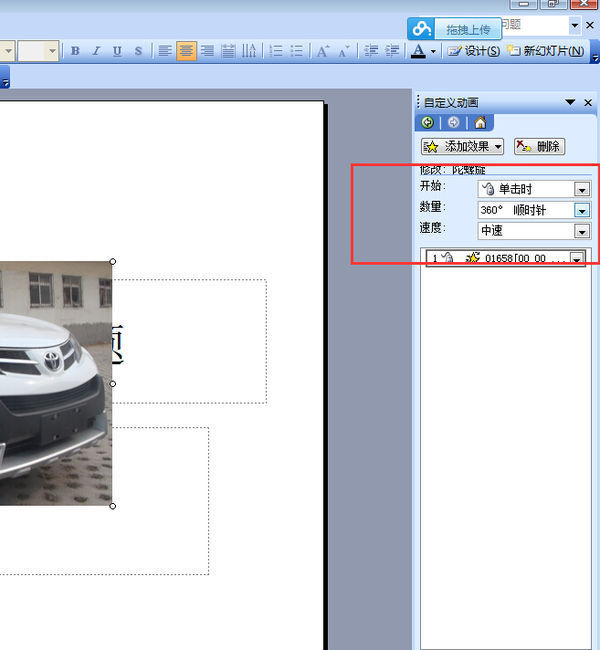Open the Design (设计) pane
The image size is (600, 650).
474,51
